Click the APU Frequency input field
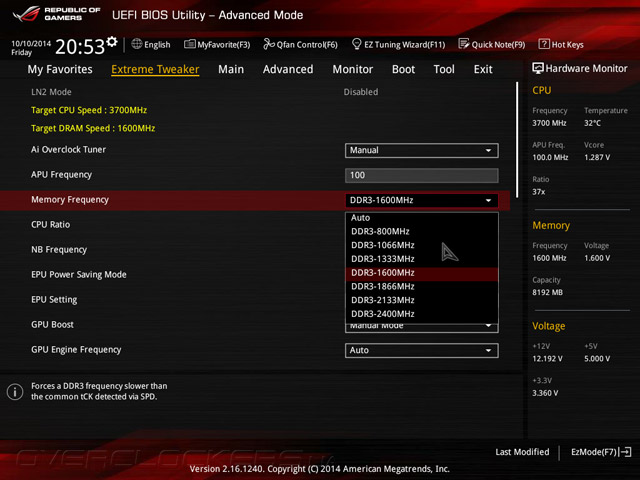The width and height of the screenshot is (640, 480). 422,176
